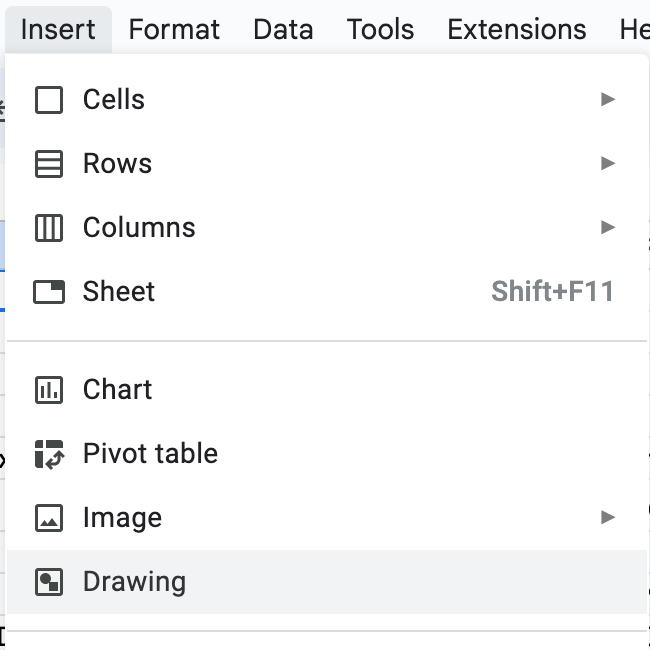Viewport: 650px width, 650px height.
Task: Expand the Columns submenu arrow
Action: (x=608, y=228)
